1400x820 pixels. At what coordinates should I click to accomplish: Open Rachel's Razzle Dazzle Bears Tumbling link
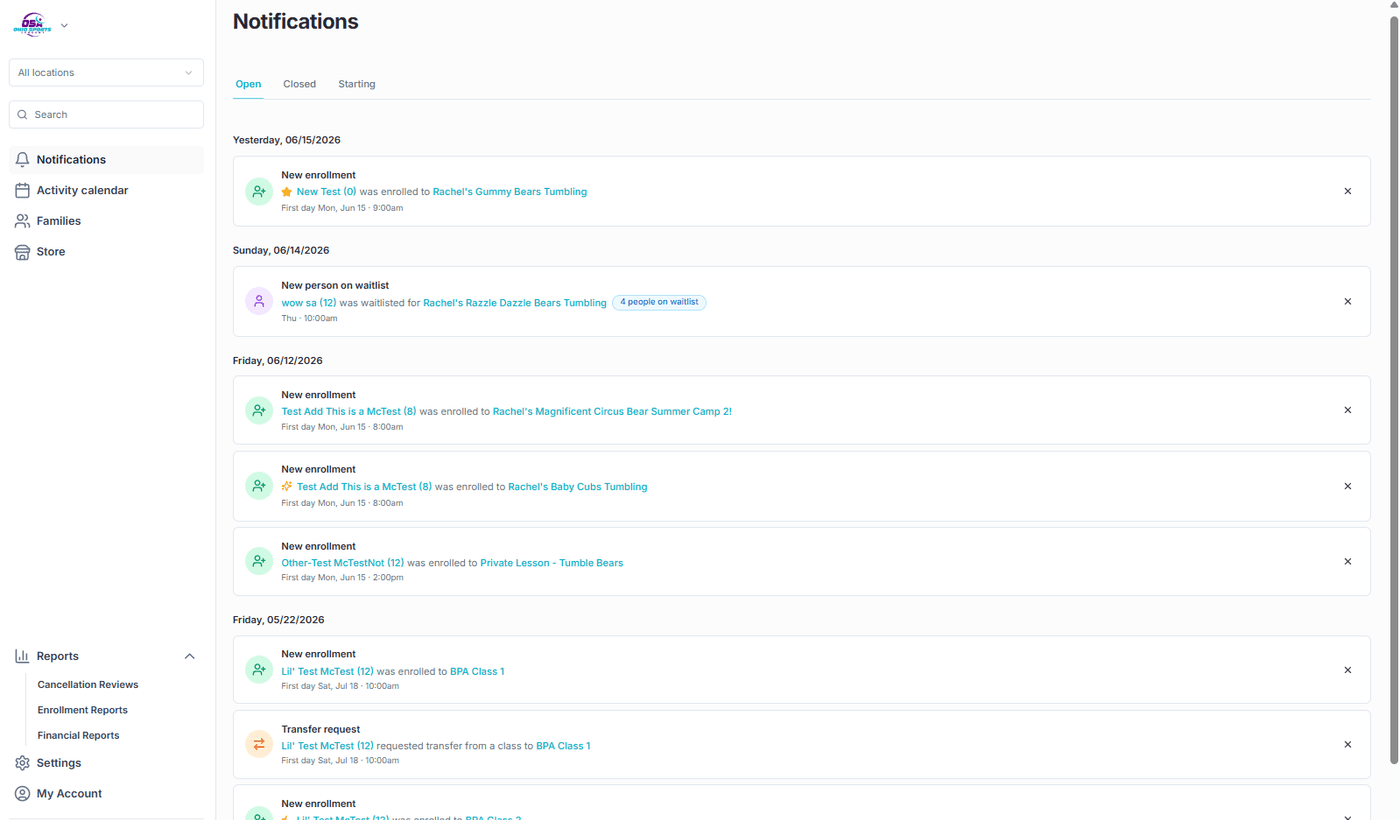tap(515, 302)
